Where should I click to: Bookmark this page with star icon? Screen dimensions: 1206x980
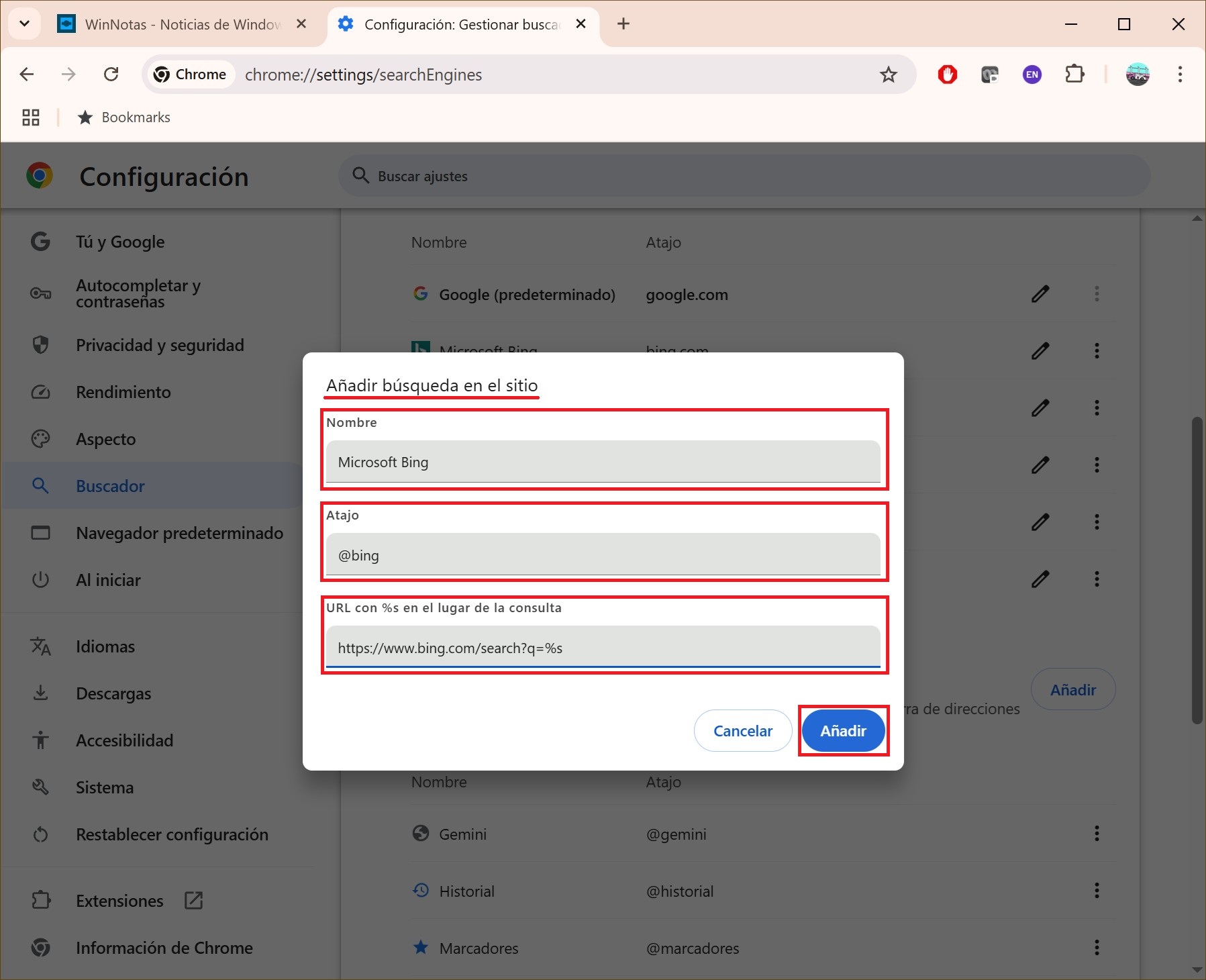pyautogui.click(x=889, y=75)
